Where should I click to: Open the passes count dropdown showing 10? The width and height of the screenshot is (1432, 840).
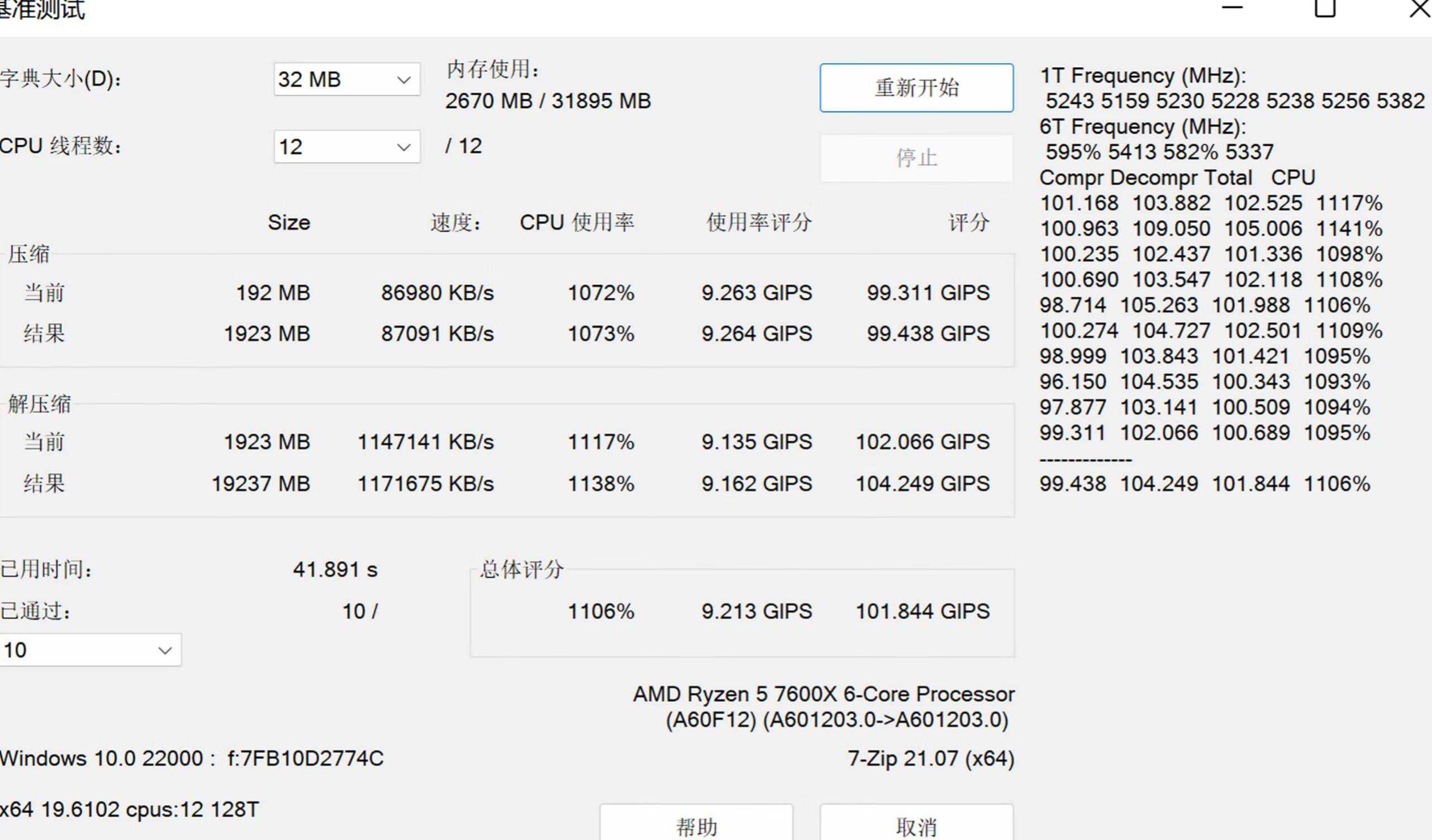[x=90, y=650]
